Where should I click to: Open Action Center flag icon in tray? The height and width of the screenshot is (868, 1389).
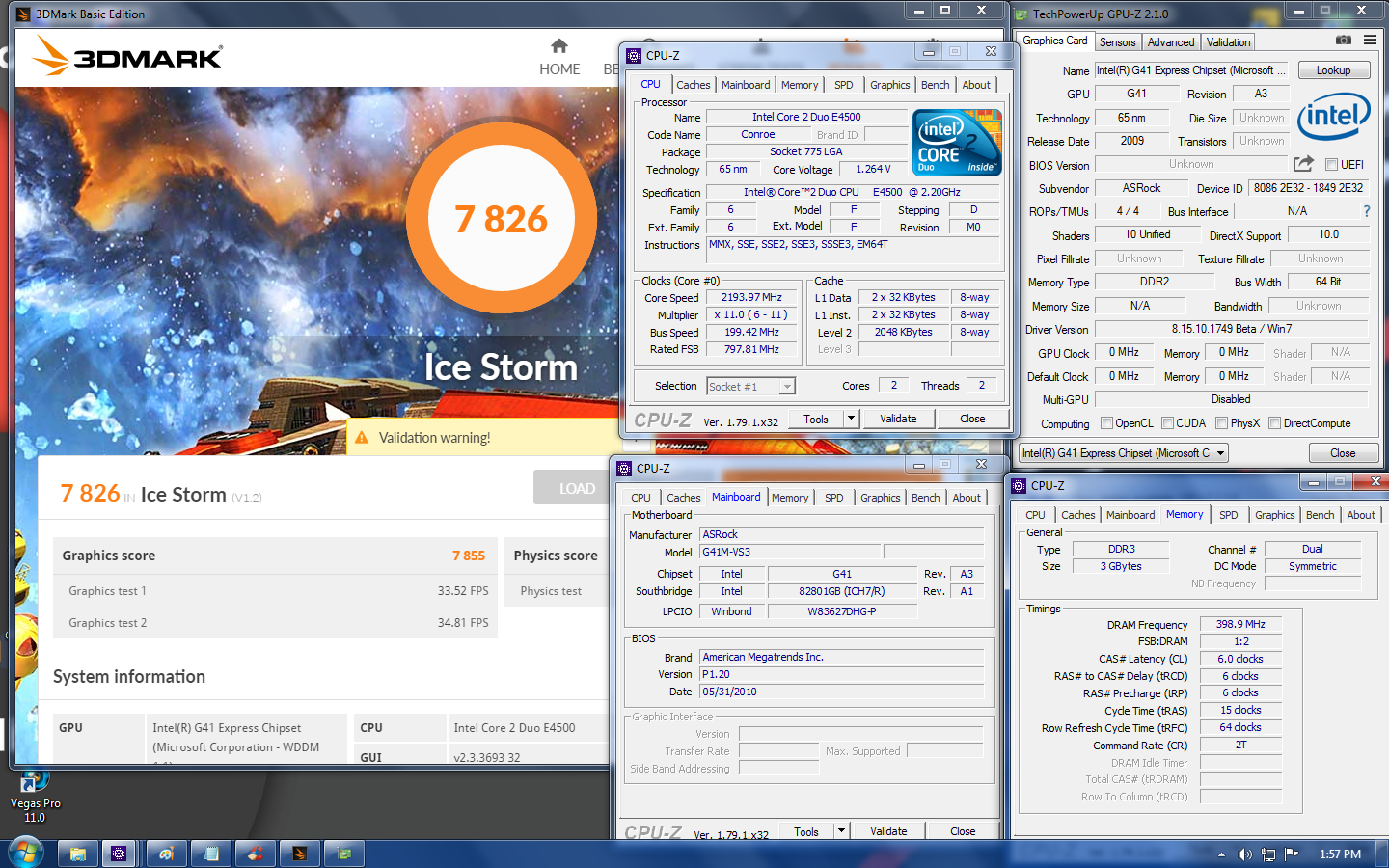click(1292, 854)
